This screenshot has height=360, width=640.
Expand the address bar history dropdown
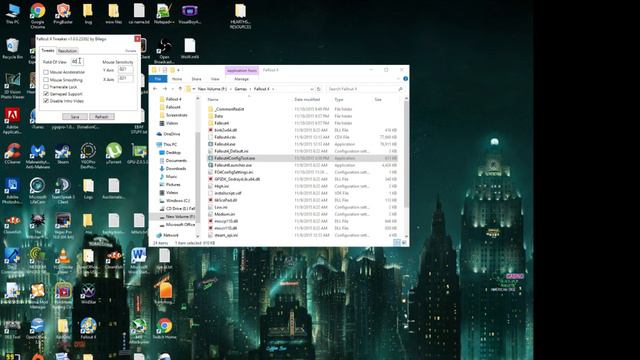pos(311,89)
